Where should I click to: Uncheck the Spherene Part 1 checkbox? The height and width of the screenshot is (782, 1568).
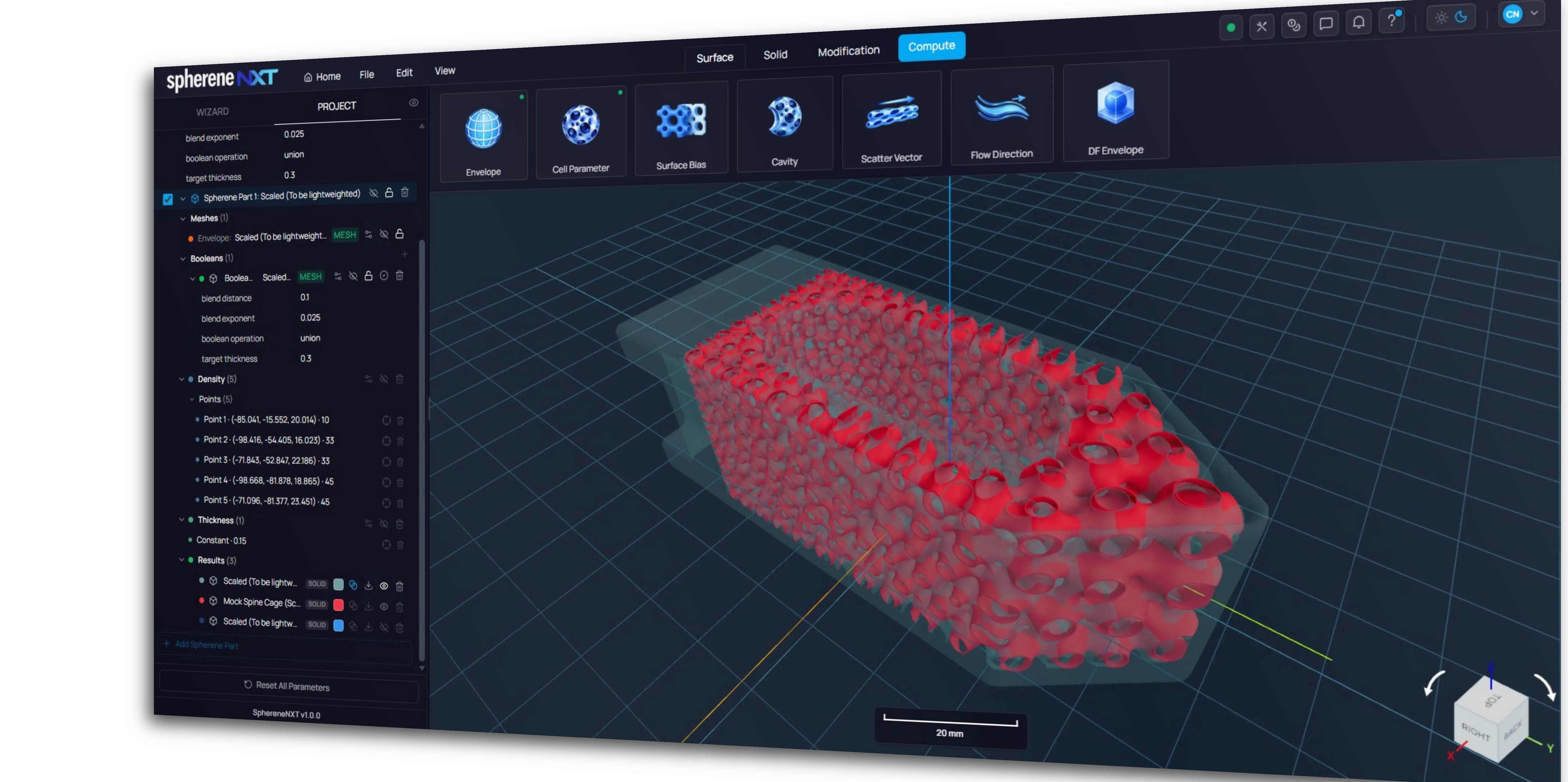click(x=168, y=199)
